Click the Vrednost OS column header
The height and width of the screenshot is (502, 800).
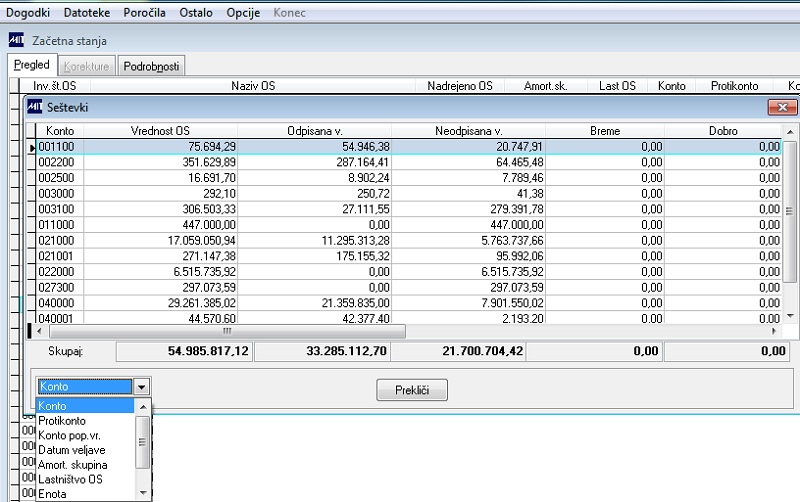pyautogui.click(x=160, y=131)
